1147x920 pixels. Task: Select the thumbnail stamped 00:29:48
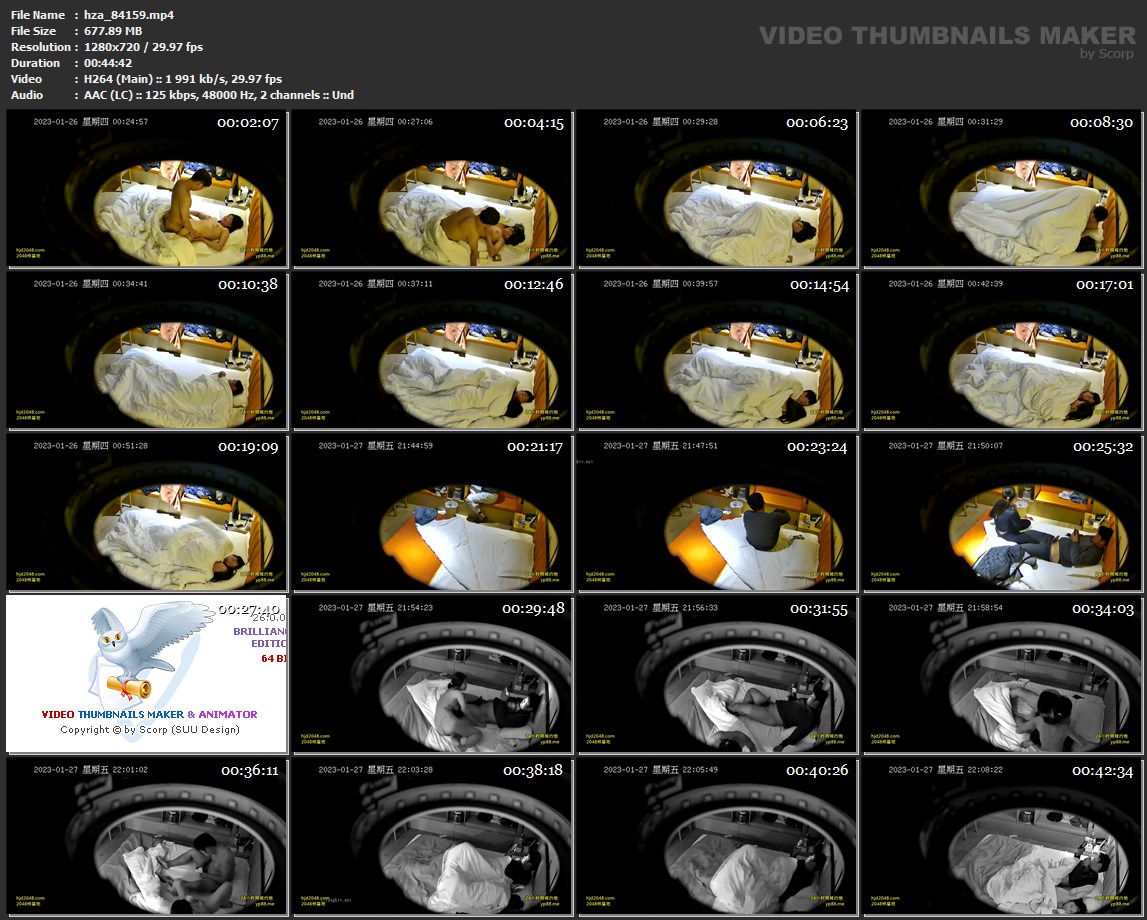click(432, 674)
